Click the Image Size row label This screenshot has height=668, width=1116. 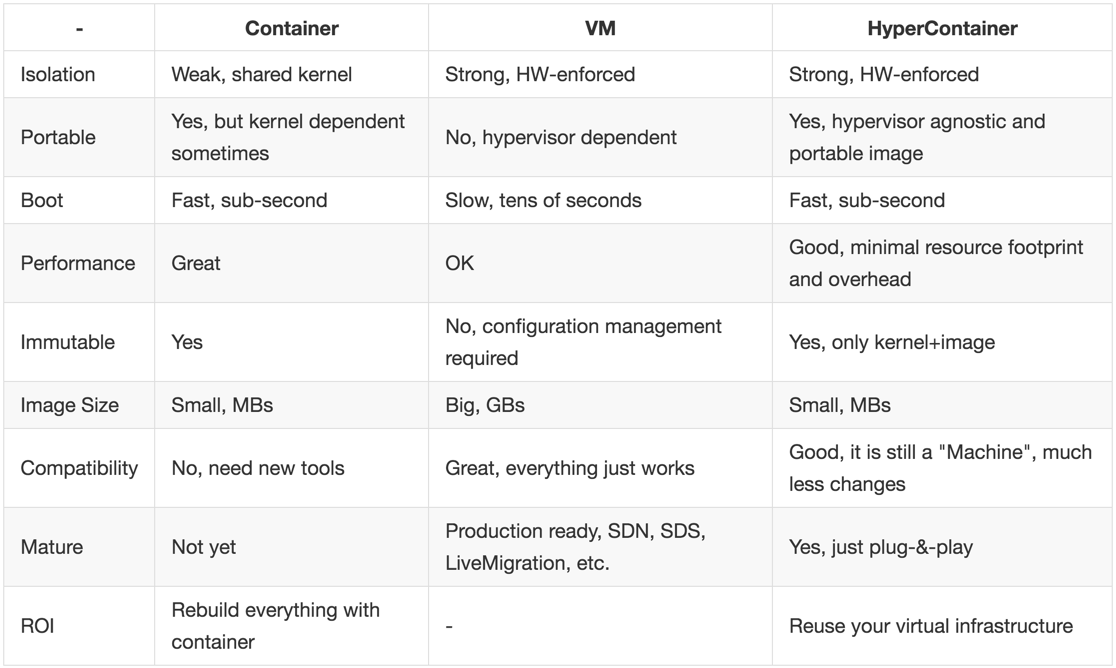tap(70, 405)
